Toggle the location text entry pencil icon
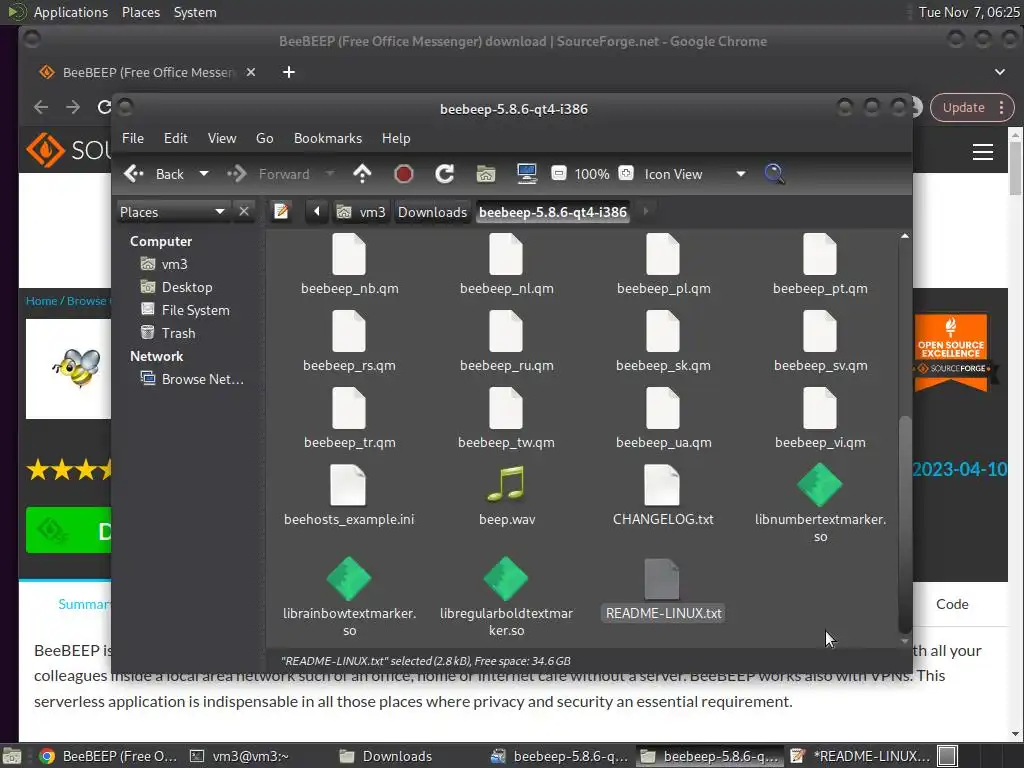The image size is (1024, 768). click(281, 212)
